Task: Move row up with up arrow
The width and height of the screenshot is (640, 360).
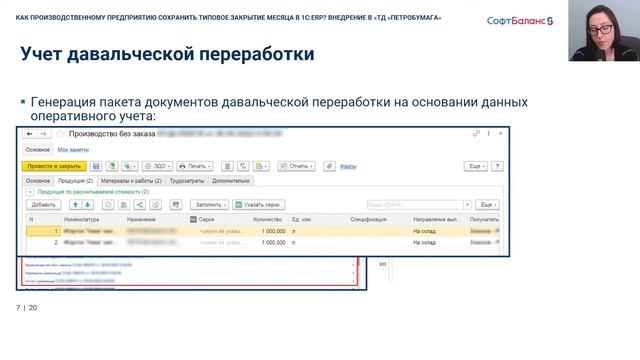Action: 75,204
